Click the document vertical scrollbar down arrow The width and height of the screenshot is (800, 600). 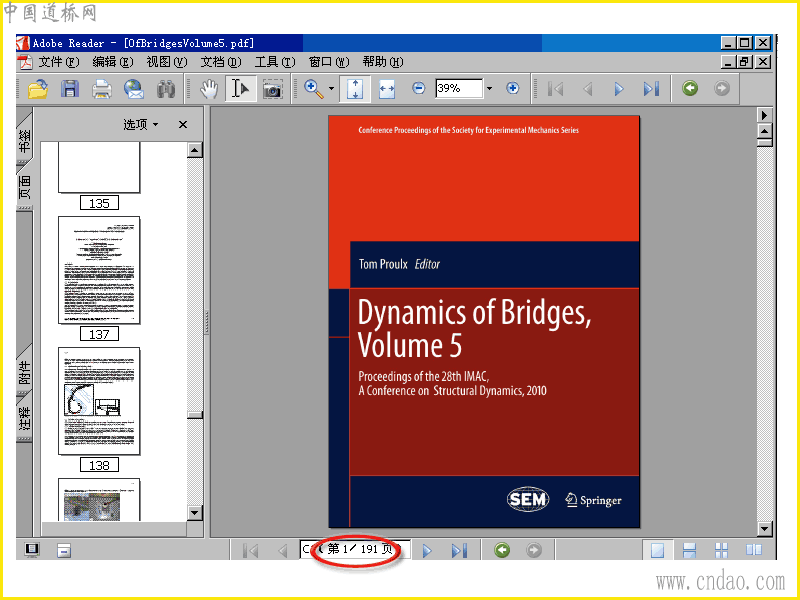coord(765,528)
